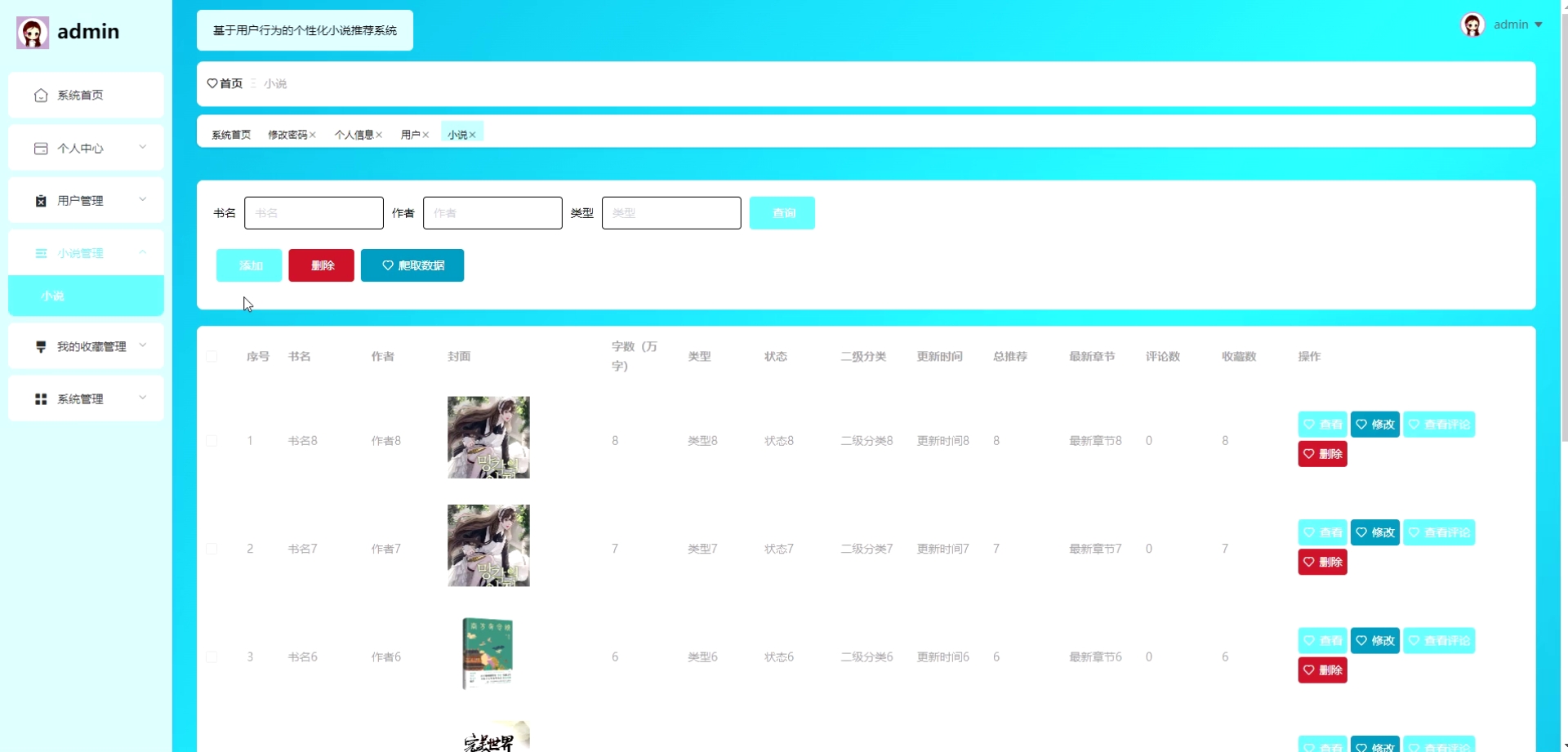
Task: Click the list icon beside 小说管理
Action: coord(41,253)
